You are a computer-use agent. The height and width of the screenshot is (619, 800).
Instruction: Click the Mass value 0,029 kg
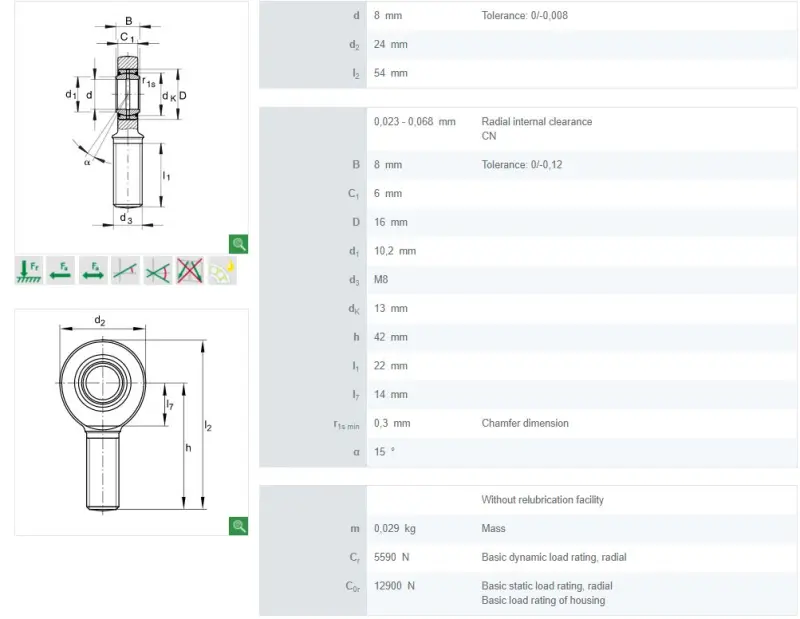[x=394, y=528]
